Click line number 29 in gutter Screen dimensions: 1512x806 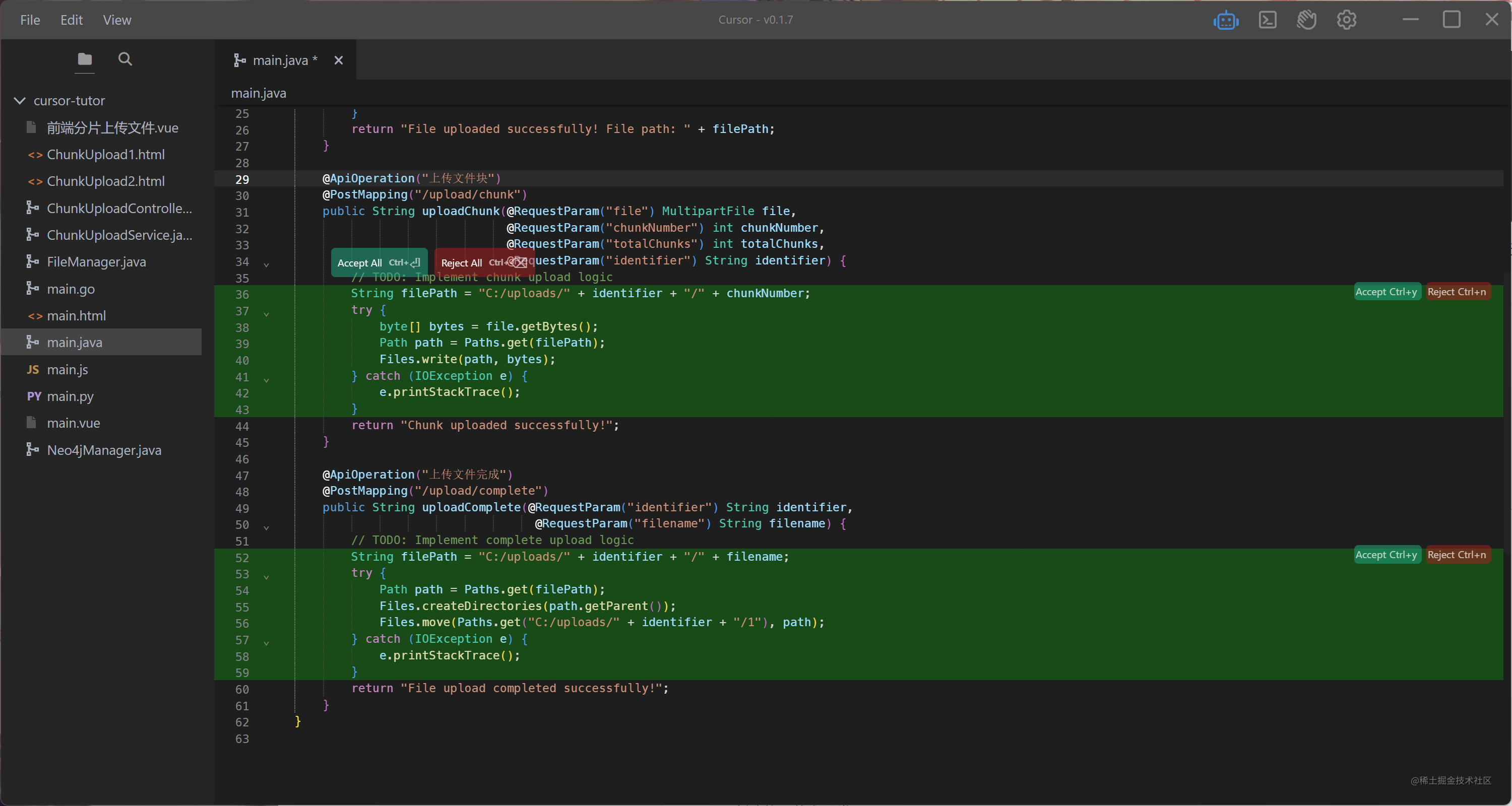[x=242, y=179]
